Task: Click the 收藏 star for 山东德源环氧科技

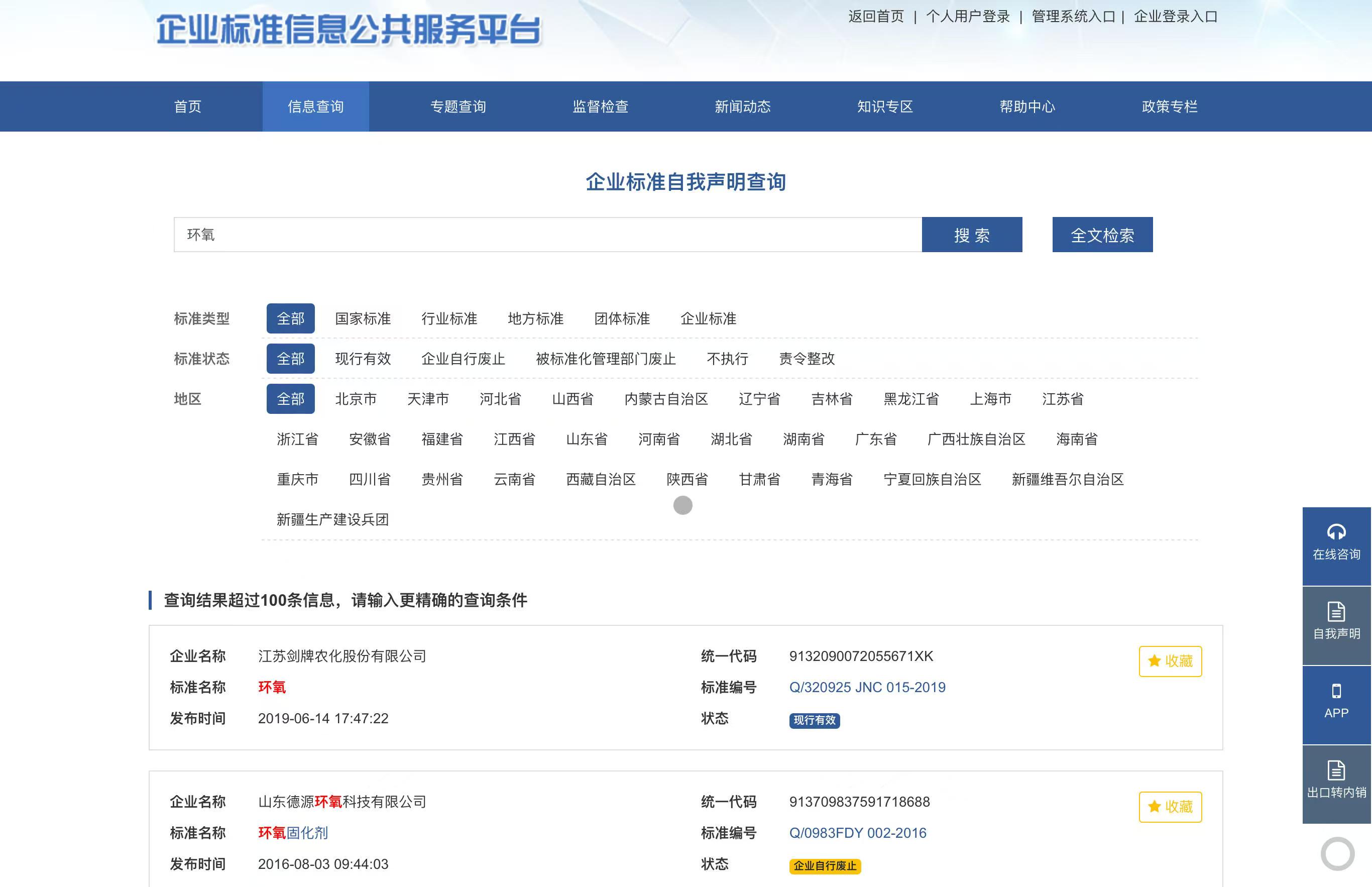Action: tap(1170, 807)
